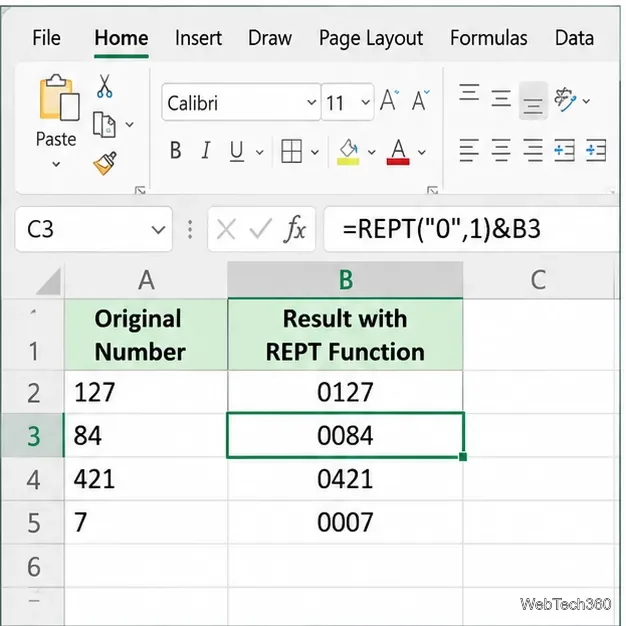
Task: Open Clipboard dialog launcher
Action: click(x=140, y=190)
